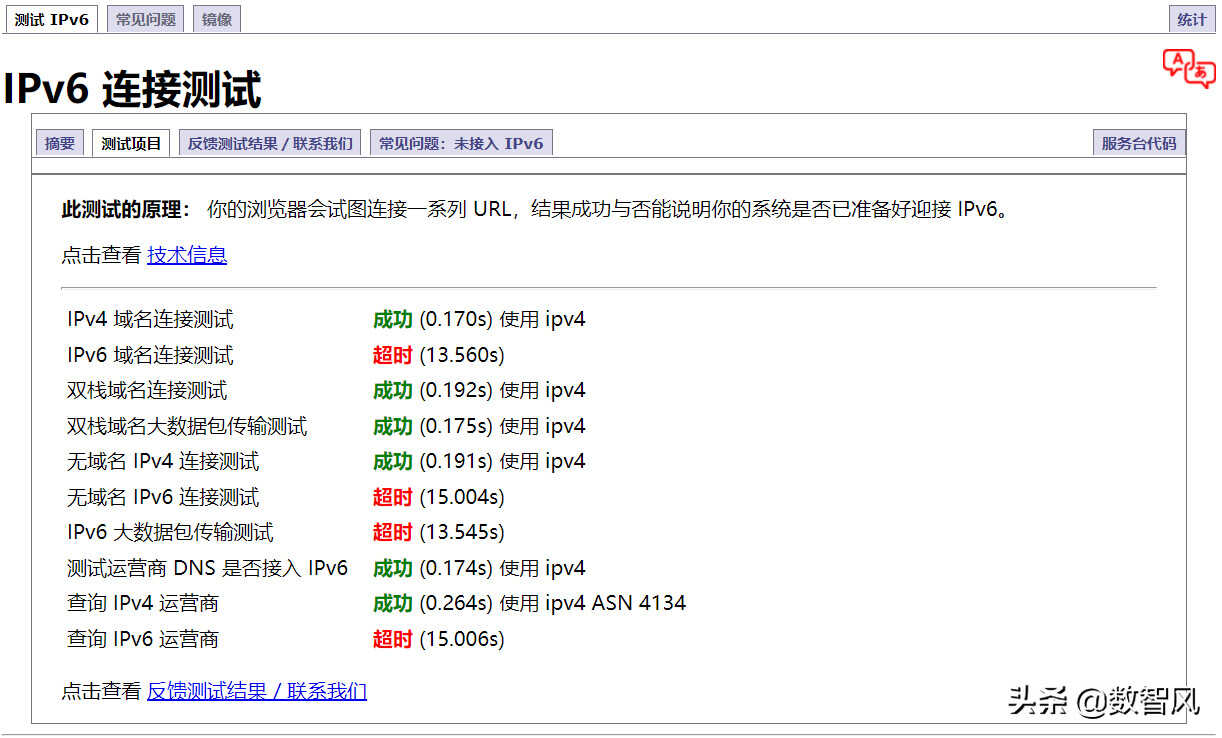Click 成功 status for 无域名 IPv4 连接测试

click(392, 461)
